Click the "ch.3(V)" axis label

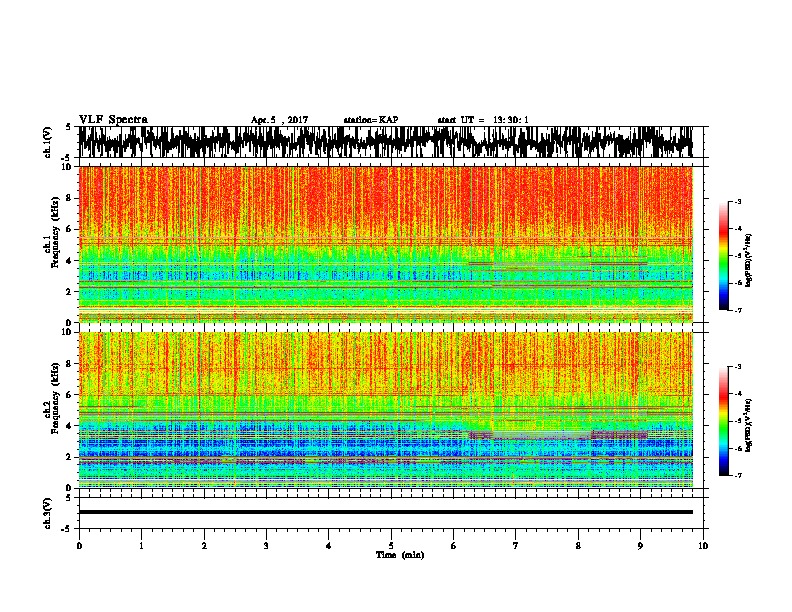click(x=48, y=513)
